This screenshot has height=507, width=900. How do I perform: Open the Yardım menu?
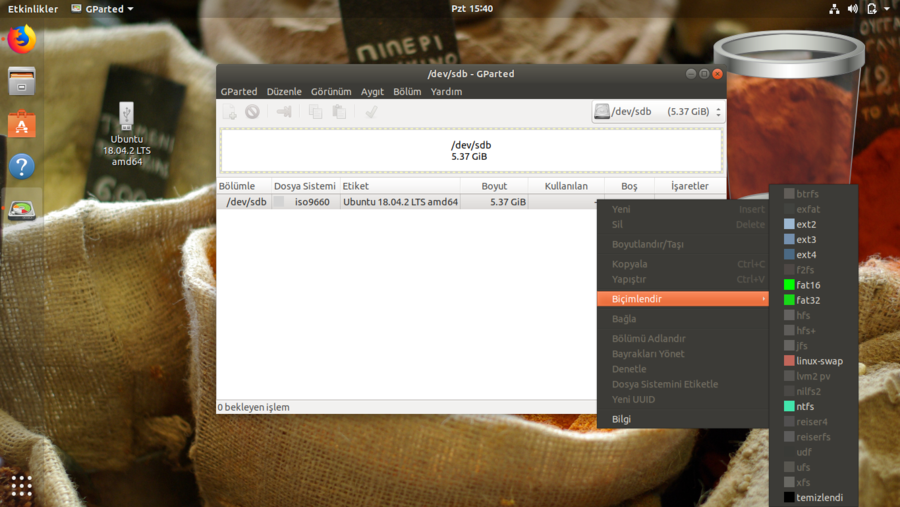(447, 92)
